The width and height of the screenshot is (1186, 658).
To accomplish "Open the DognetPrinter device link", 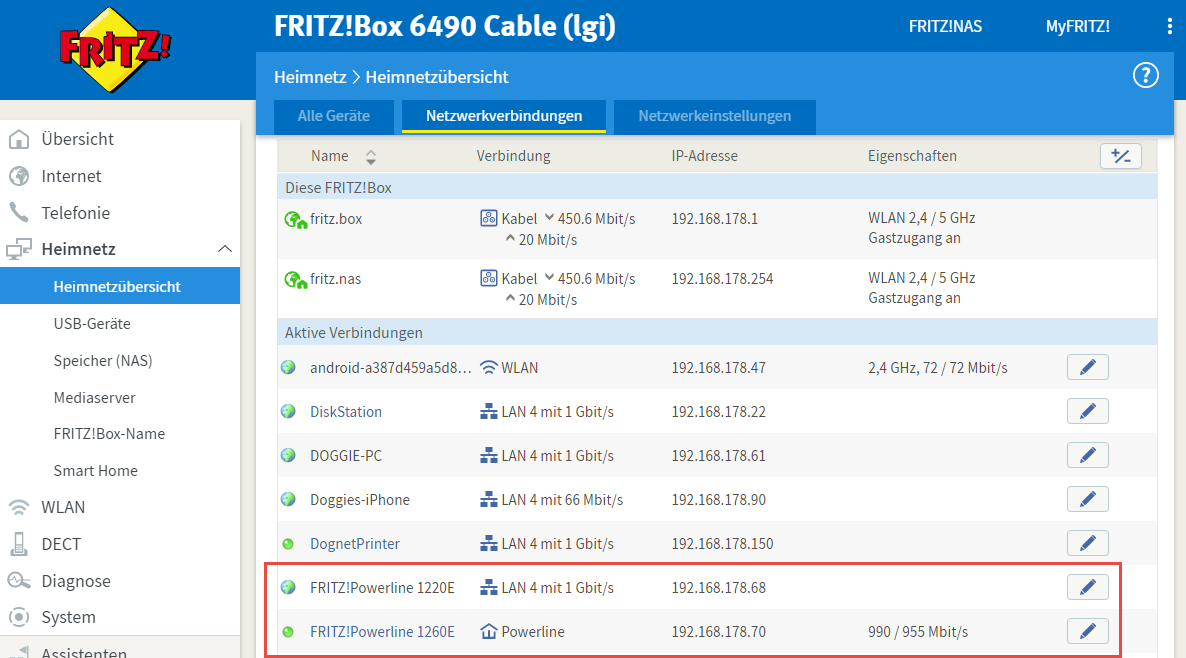I will click(x=355, y=544).
